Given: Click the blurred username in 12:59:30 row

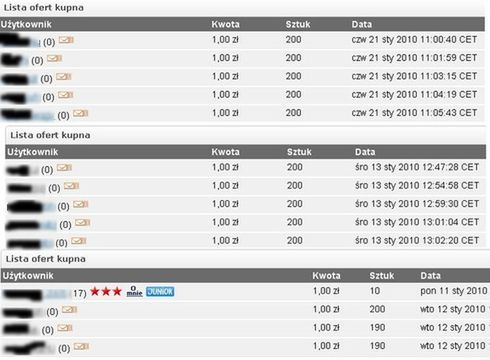Looking at the screenshot, I should point(31,206).
